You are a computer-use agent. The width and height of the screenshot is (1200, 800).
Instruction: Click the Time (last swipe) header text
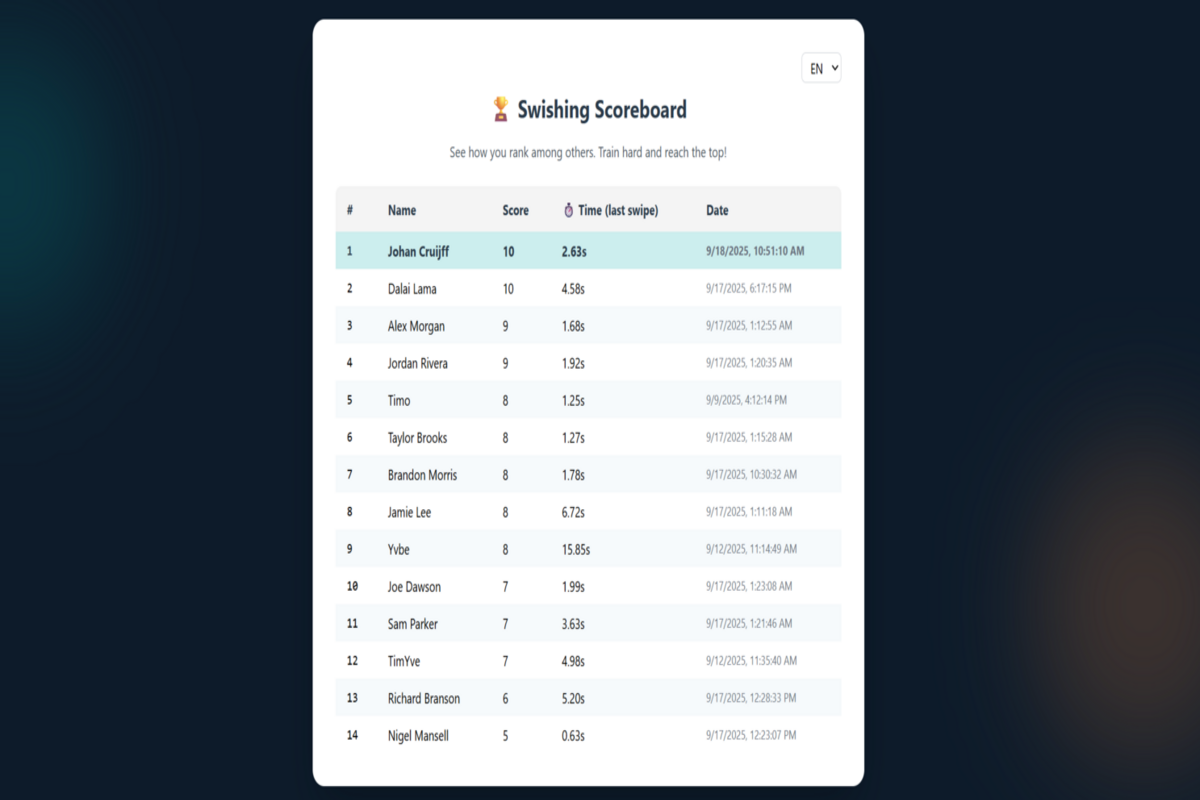click(x=618, y=210)
